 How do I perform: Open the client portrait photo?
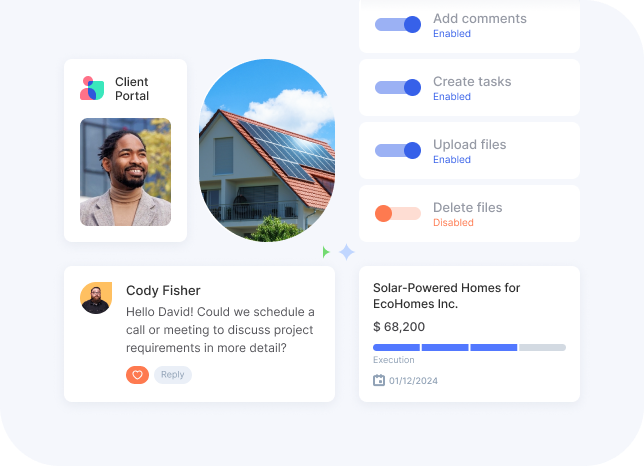126,172
